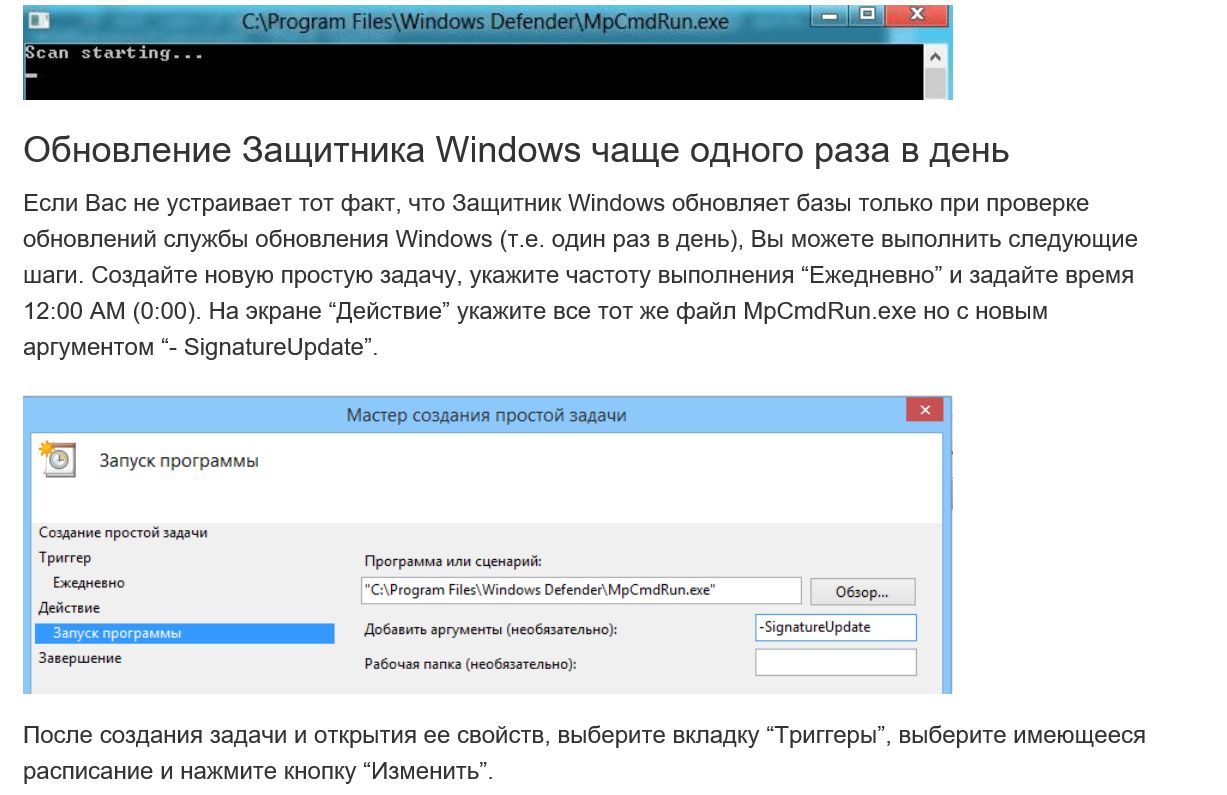Click the paragraph starting 'После создания задачи'
Screen dimensions: 1227x795
584,754
